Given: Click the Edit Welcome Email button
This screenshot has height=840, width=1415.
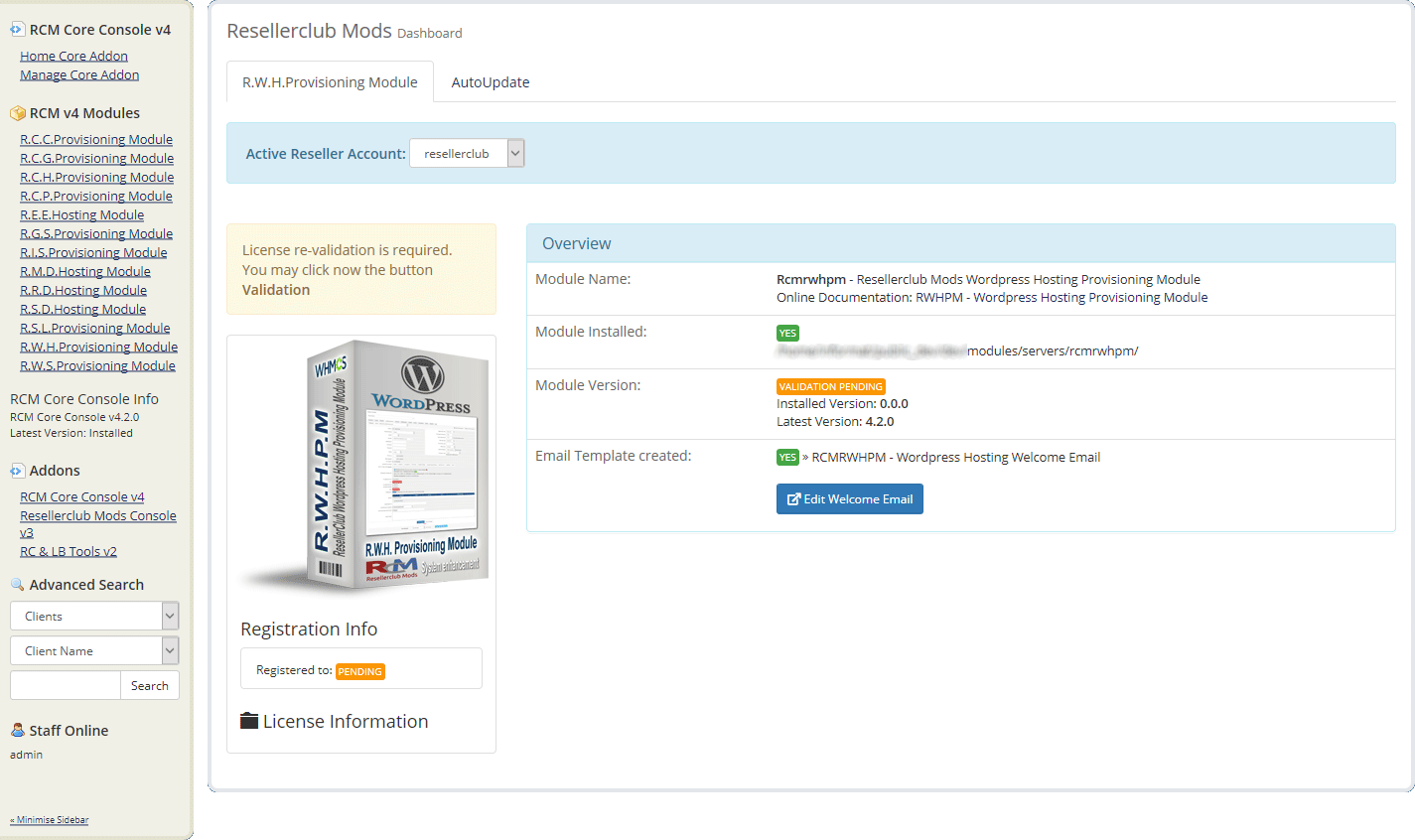Looking at the screenshot, I should click(x=850, y=498).
